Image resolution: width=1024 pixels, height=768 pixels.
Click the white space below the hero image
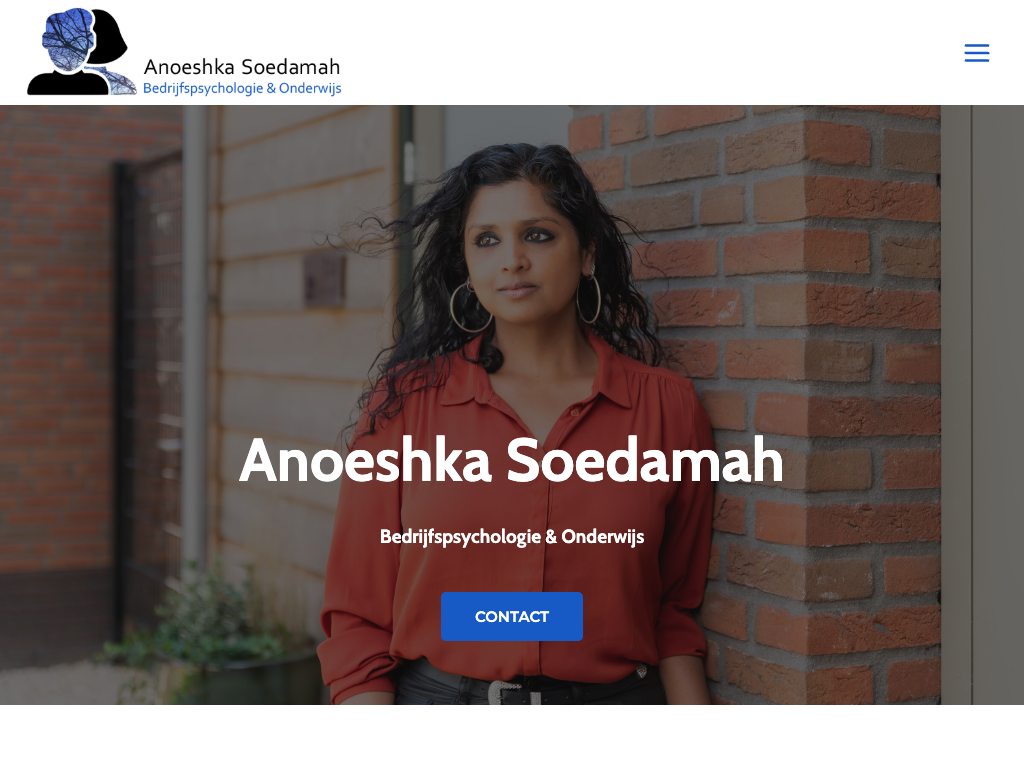pyautogui.click(x=512, y=737)
